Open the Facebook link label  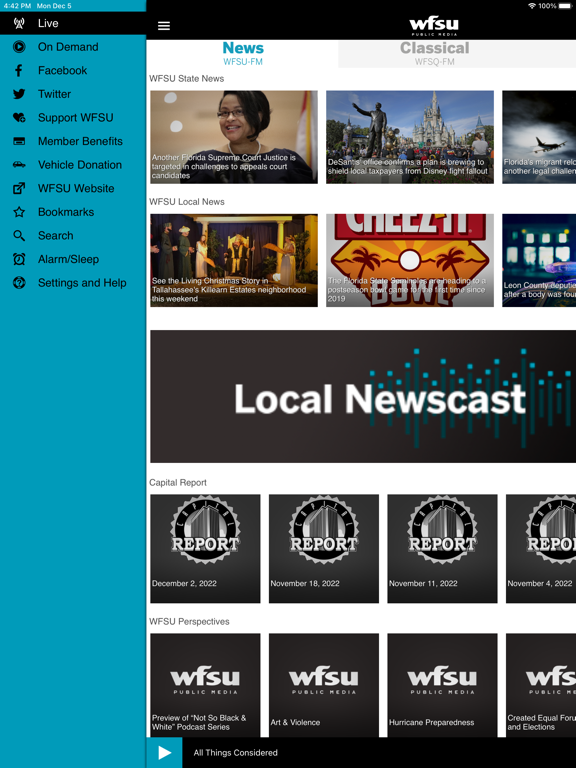(63, 71)
